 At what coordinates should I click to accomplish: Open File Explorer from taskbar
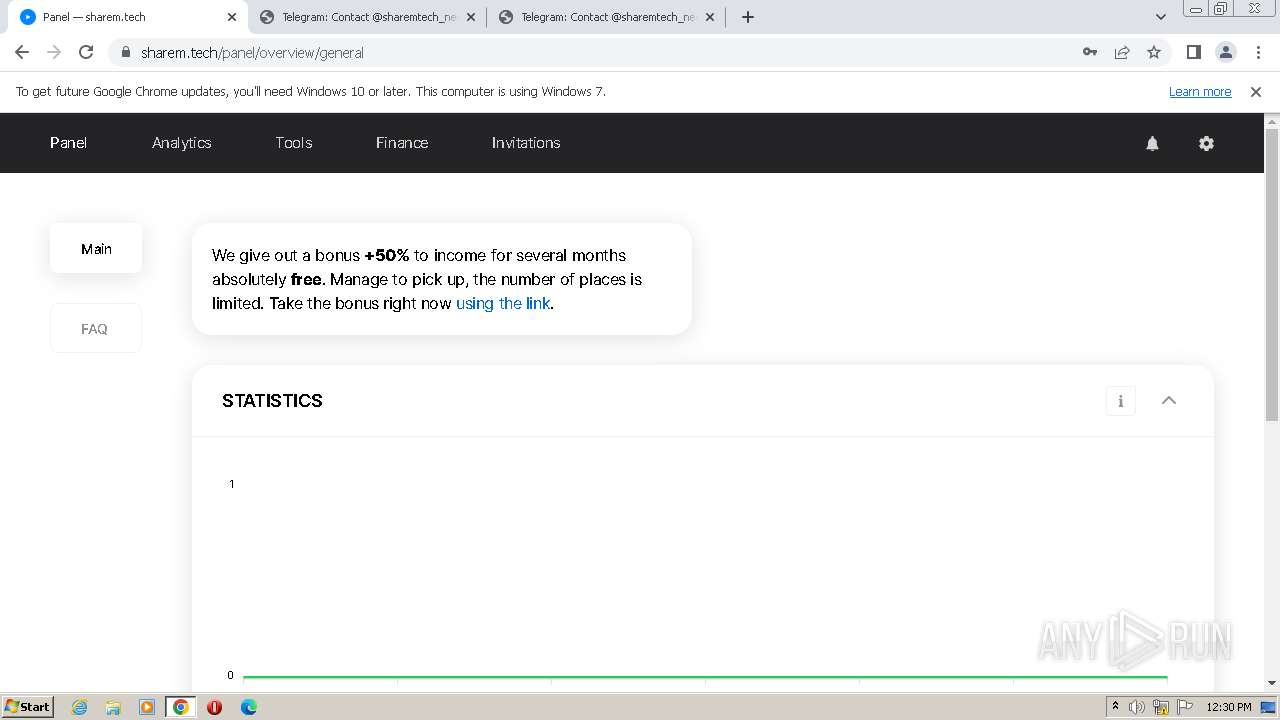tap(113, 707)
